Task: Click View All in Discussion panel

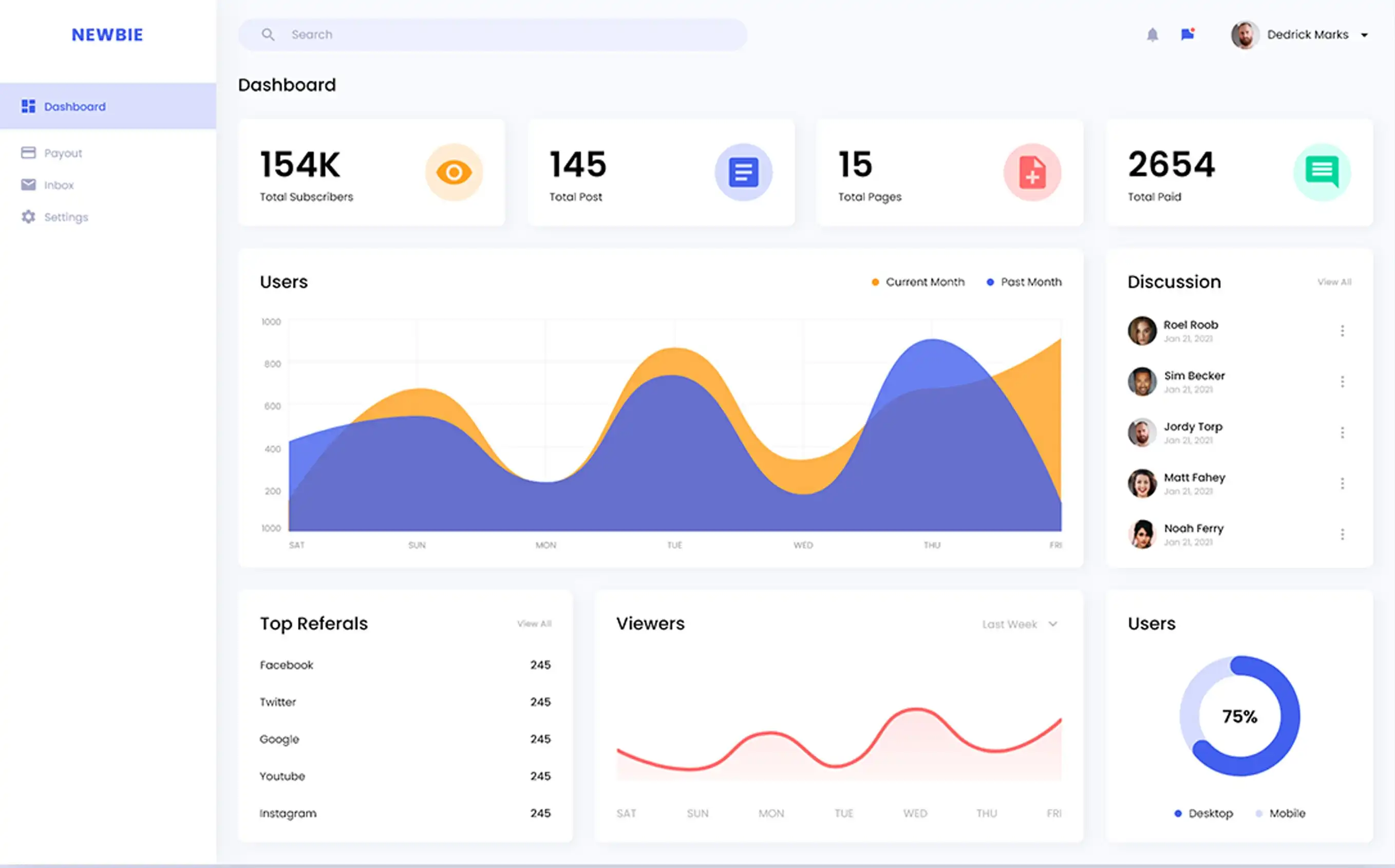Action: coord(1334,282)
